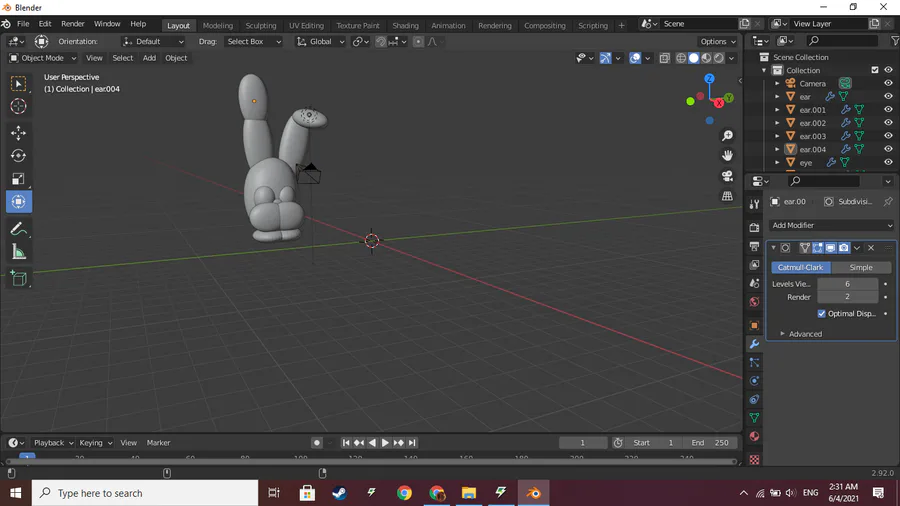Hide the Camera object in outliner
Viewport: 900px width, 506px height.
coord(888,83)
